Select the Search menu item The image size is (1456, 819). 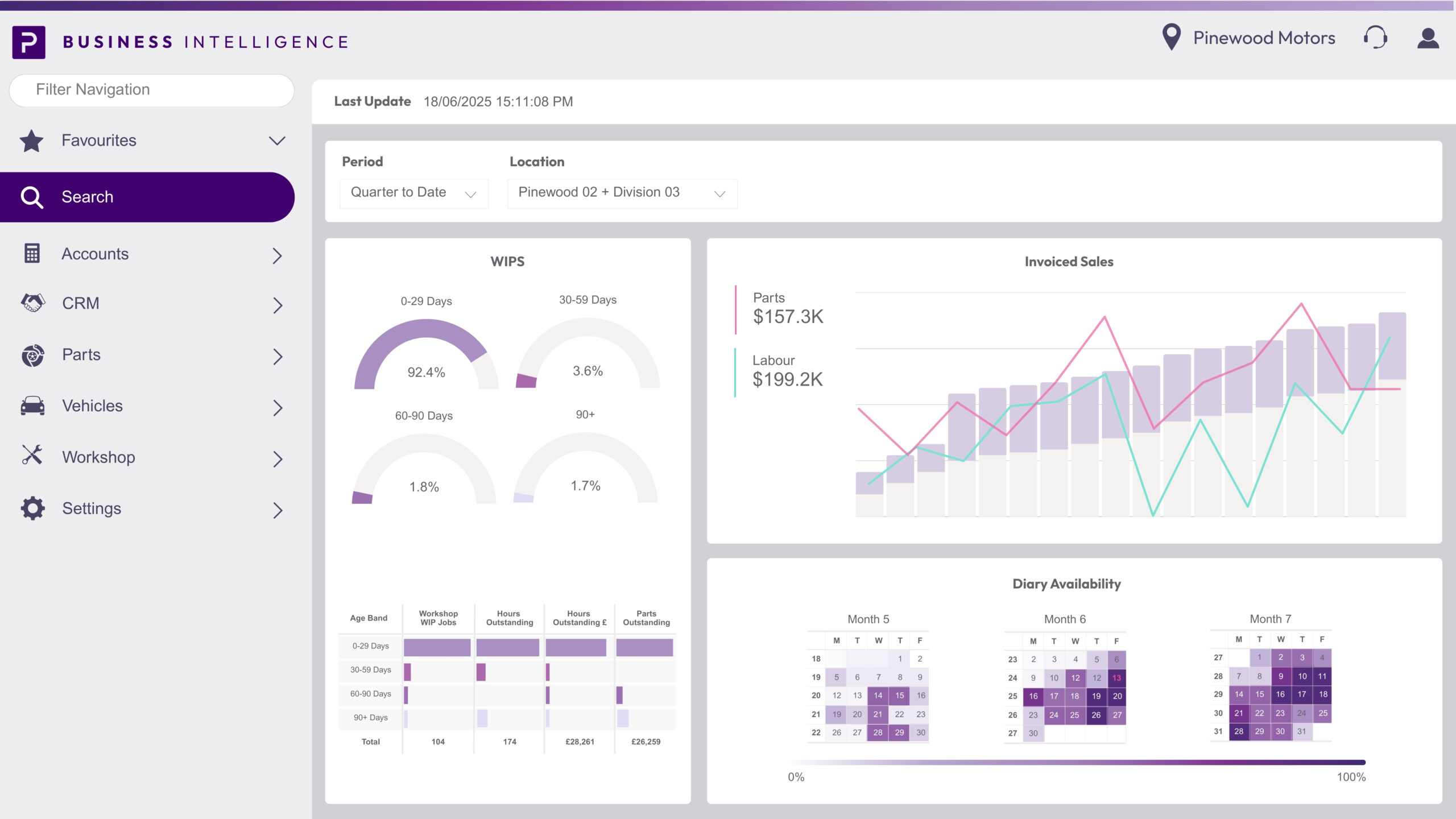coord(147,197)
